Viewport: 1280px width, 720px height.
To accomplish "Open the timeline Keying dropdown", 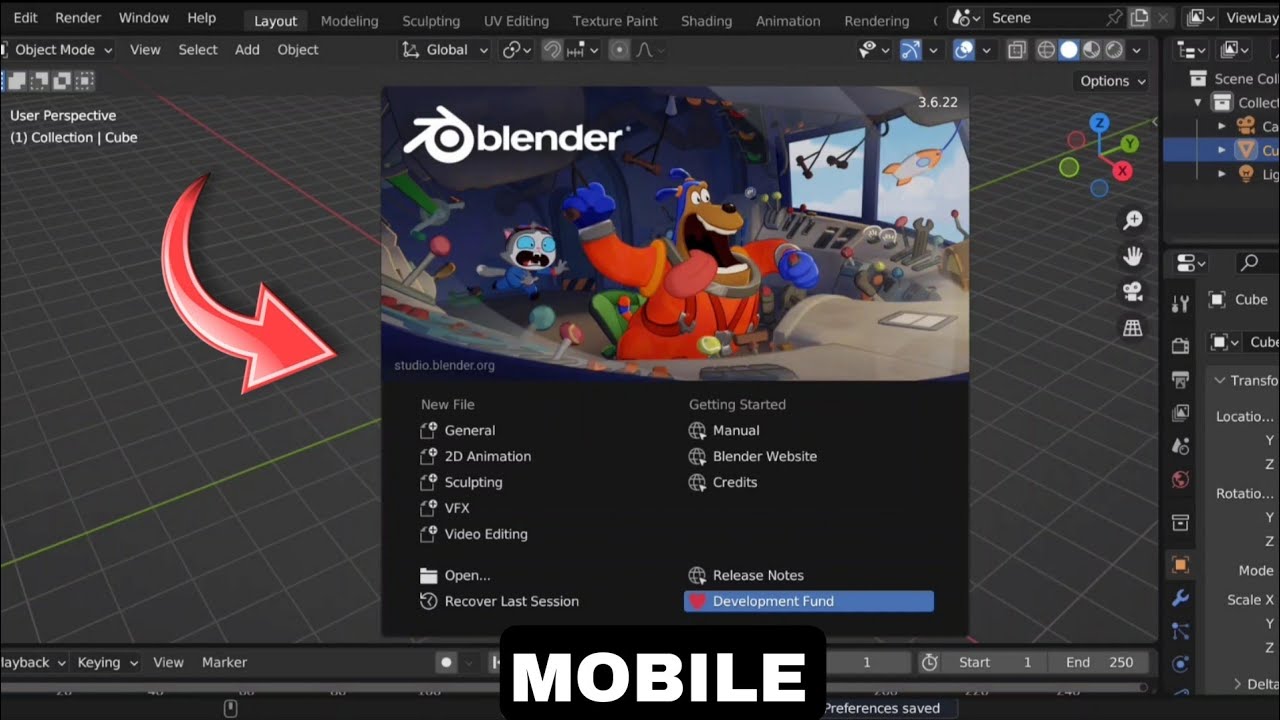I will (x=106, y=662).
